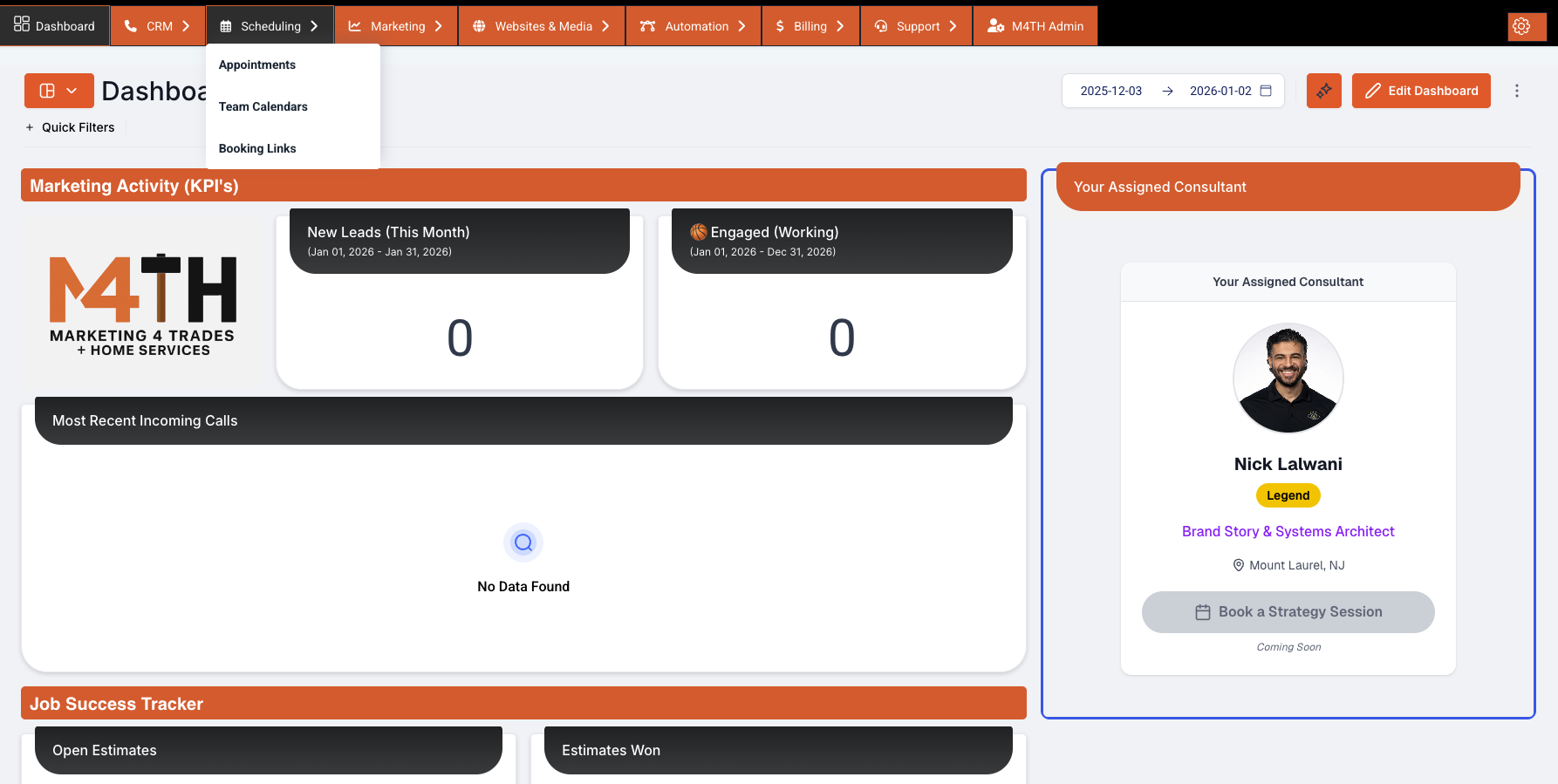The height and width of the screenshot is (784, 1558).
Task: Click the start date 2025-12-03 field
Action: point(1110,91)
